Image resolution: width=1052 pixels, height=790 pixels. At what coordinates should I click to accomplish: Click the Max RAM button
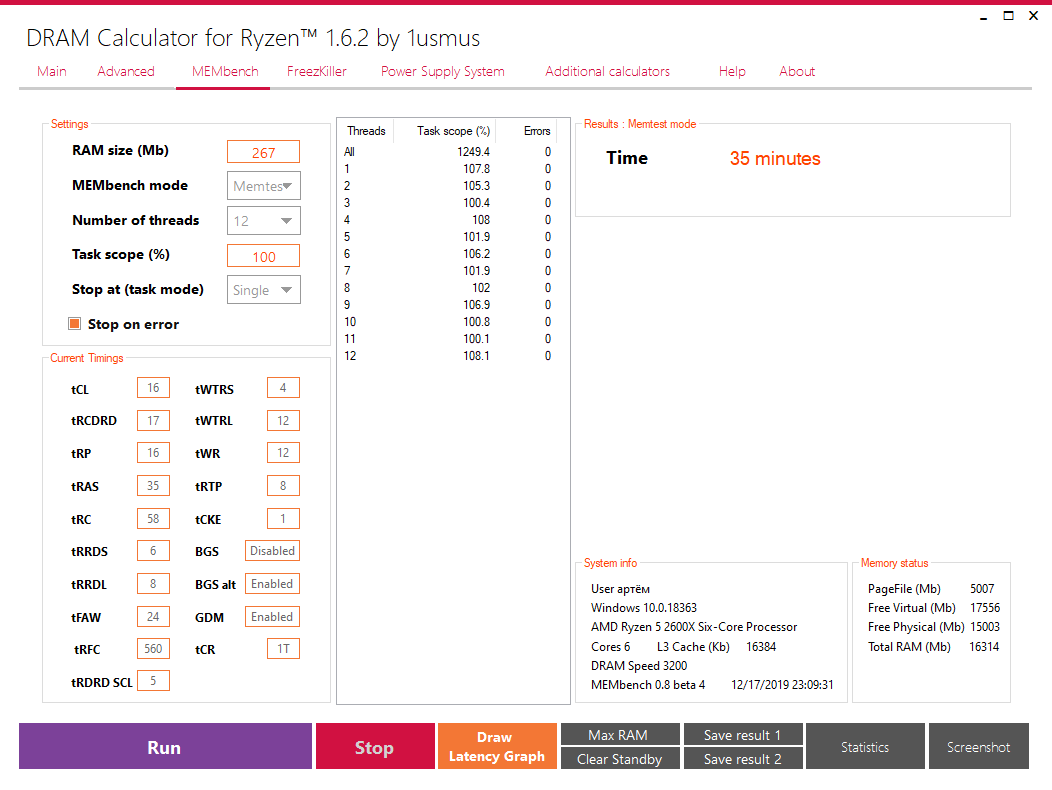coord(620,734)
